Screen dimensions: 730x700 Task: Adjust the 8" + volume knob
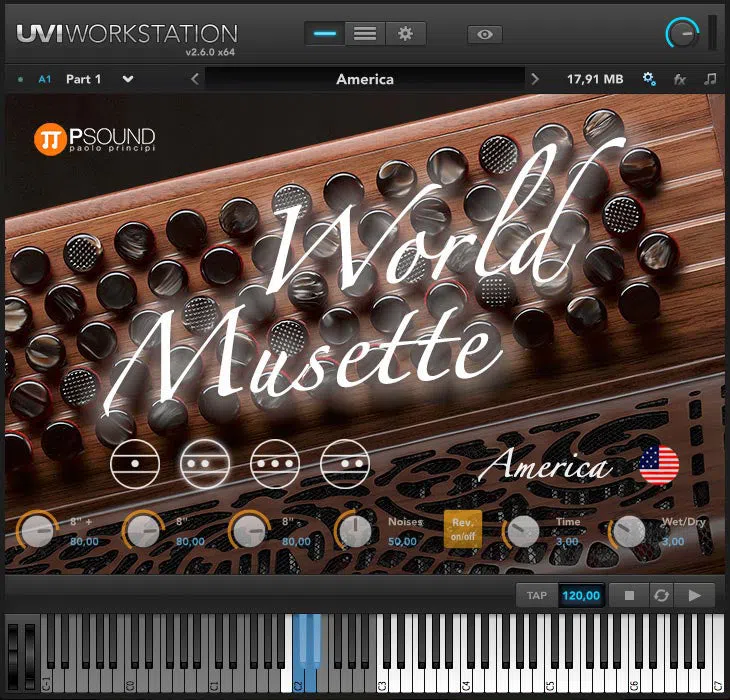pyautogui.click(x=37, y=531)
